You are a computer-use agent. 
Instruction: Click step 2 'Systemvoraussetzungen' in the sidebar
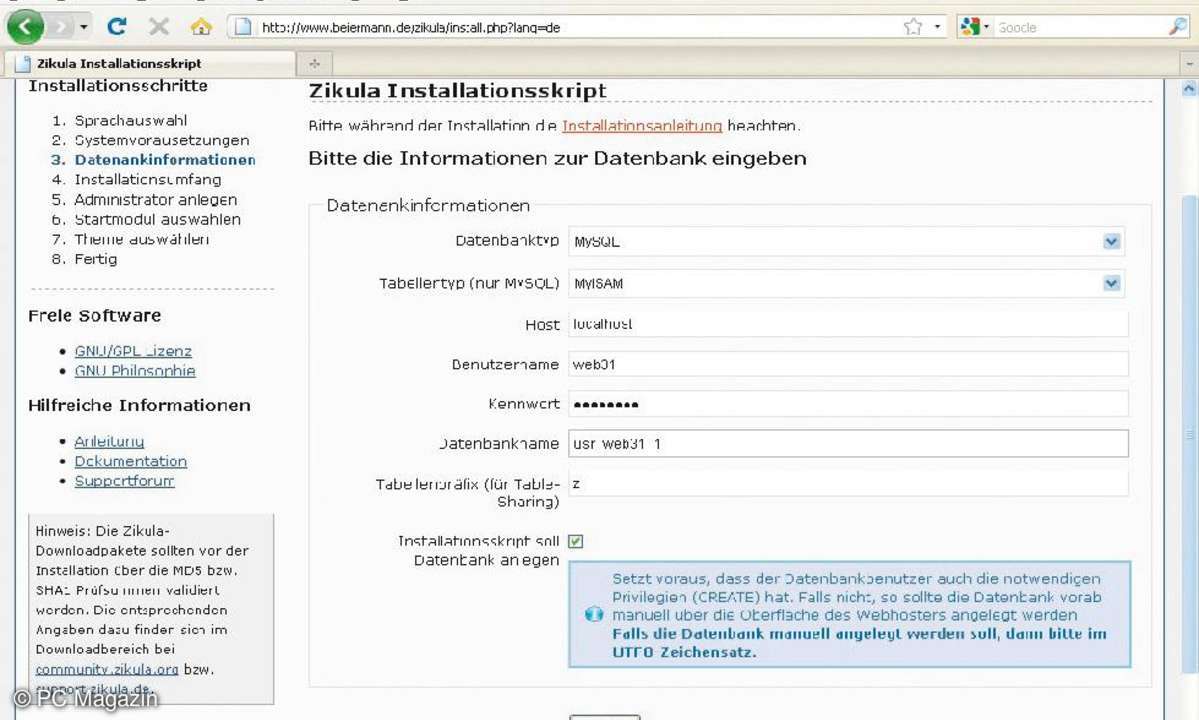tap(161, 140)
